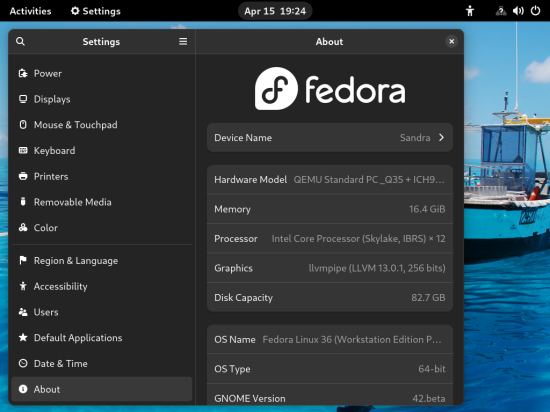The image size is (550, 412).
Task: Close the About panel with the X button
Action: point(451,41)
